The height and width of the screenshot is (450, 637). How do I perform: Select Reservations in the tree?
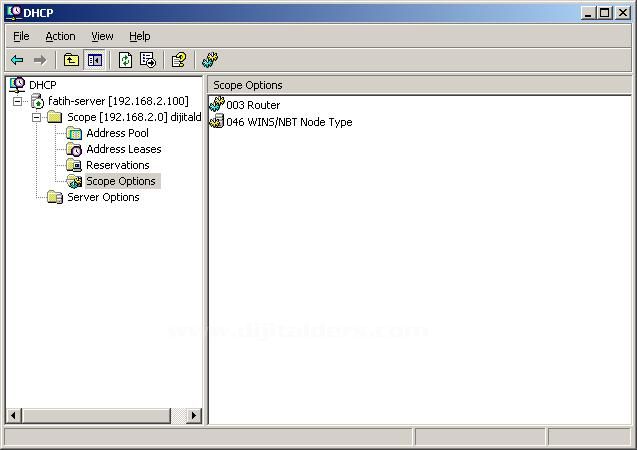[x=117, y=165]
